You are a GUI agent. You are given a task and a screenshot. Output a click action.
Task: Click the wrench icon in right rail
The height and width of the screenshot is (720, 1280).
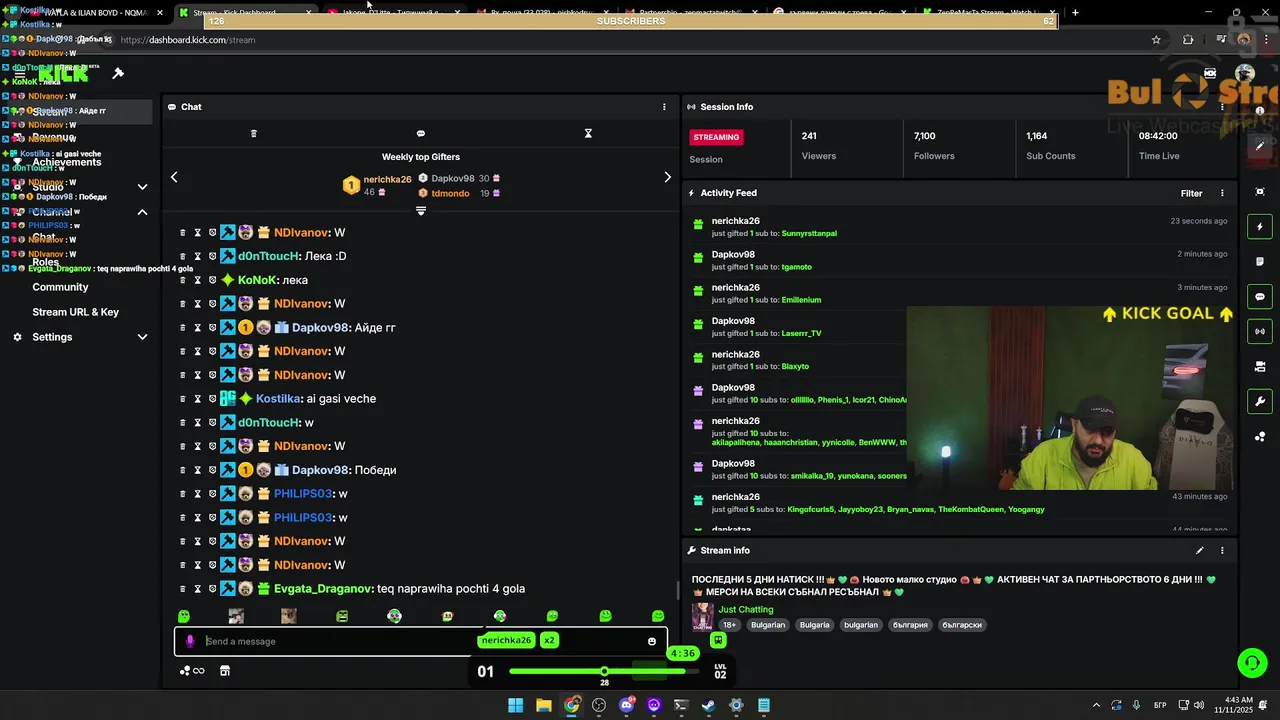(x=1260, y=402)
